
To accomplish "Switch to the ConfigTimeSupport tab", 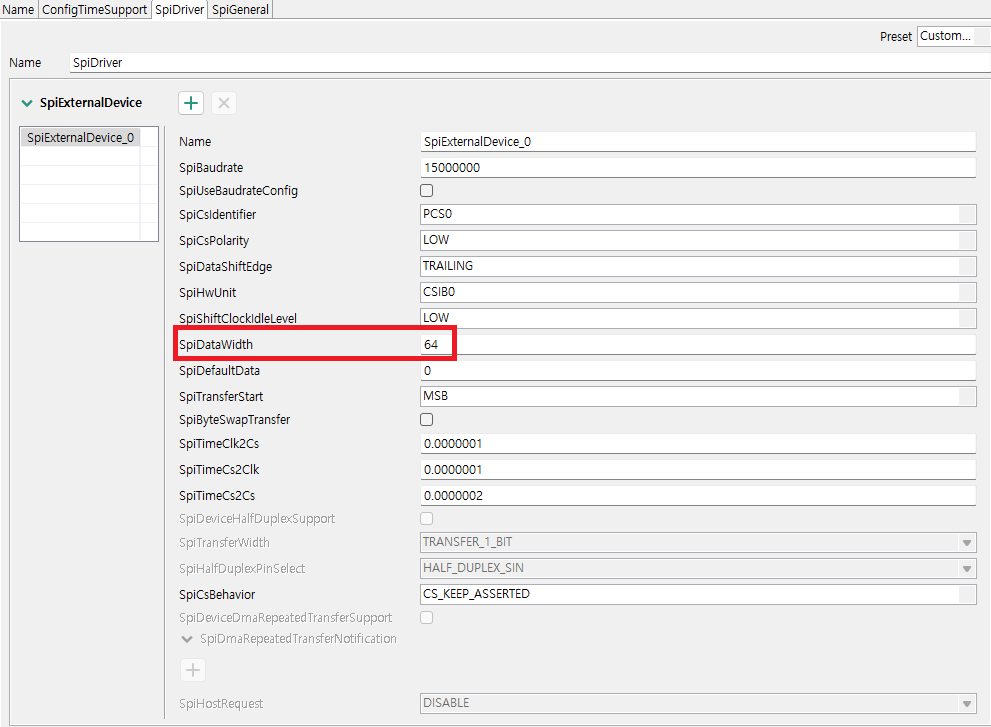I will click(95, 9).
